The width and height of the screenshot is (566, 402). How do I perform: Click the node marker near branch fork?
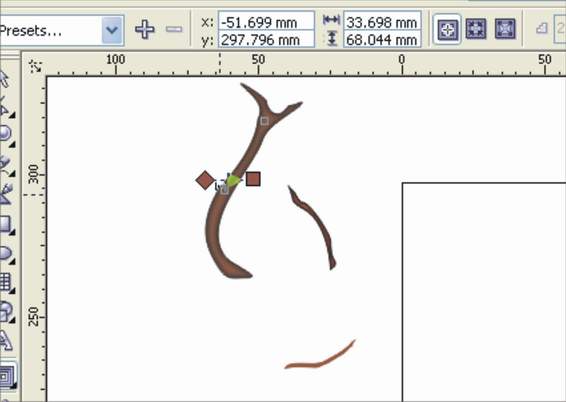(264, 121)
